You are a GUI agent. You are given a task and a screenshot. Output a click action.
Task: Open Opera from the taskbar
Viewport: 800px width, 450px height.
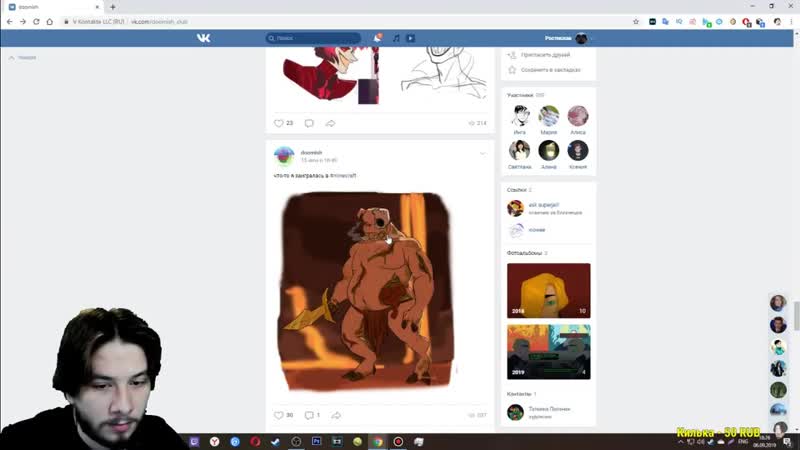pyautogui.click(x=255, y=442)
